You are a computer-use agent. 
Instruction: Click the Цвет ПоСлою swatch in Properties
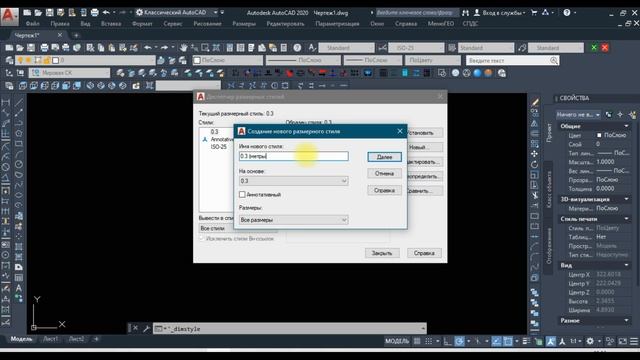599,135
